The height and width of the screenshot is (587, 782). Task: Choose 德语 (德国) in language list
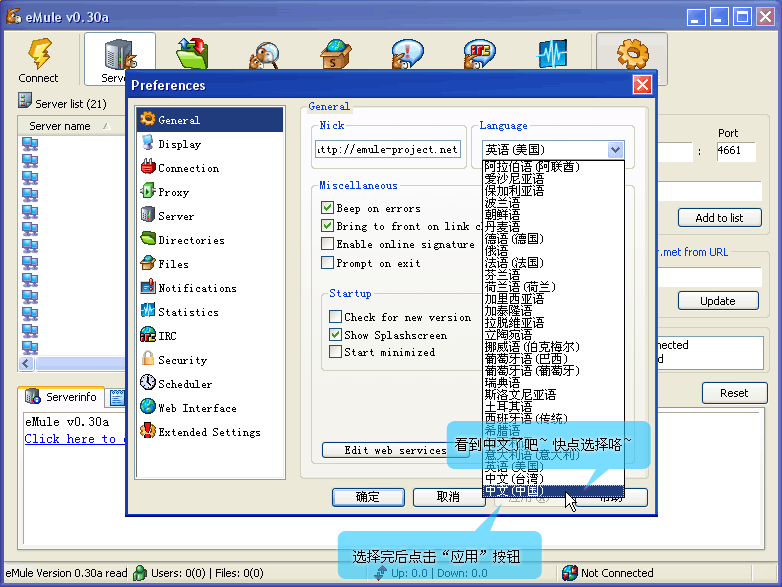(x=554, y=238)
